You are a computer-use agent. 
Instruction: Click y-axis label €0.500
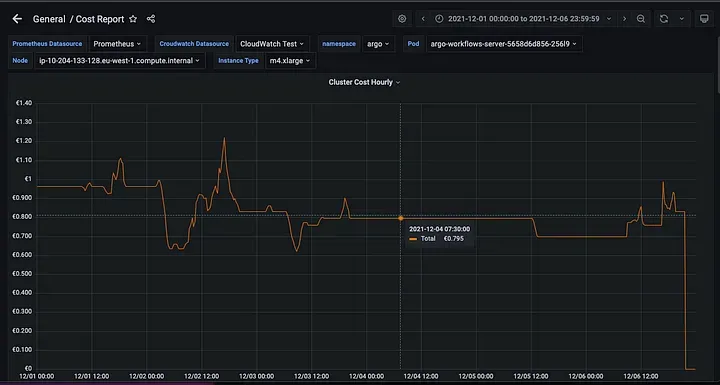pyautogui.click(x=22, y=274)
